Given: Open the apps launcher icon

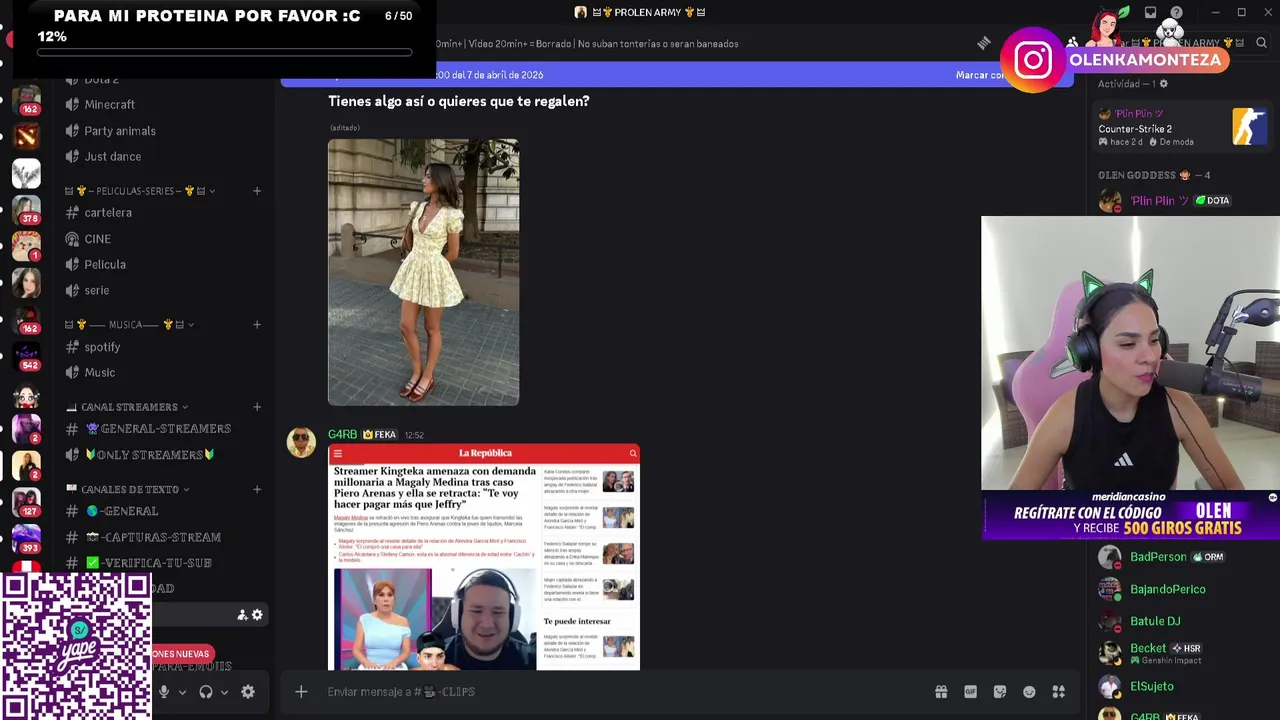Looking at the screenshot, I should (x=1059, y=692).
